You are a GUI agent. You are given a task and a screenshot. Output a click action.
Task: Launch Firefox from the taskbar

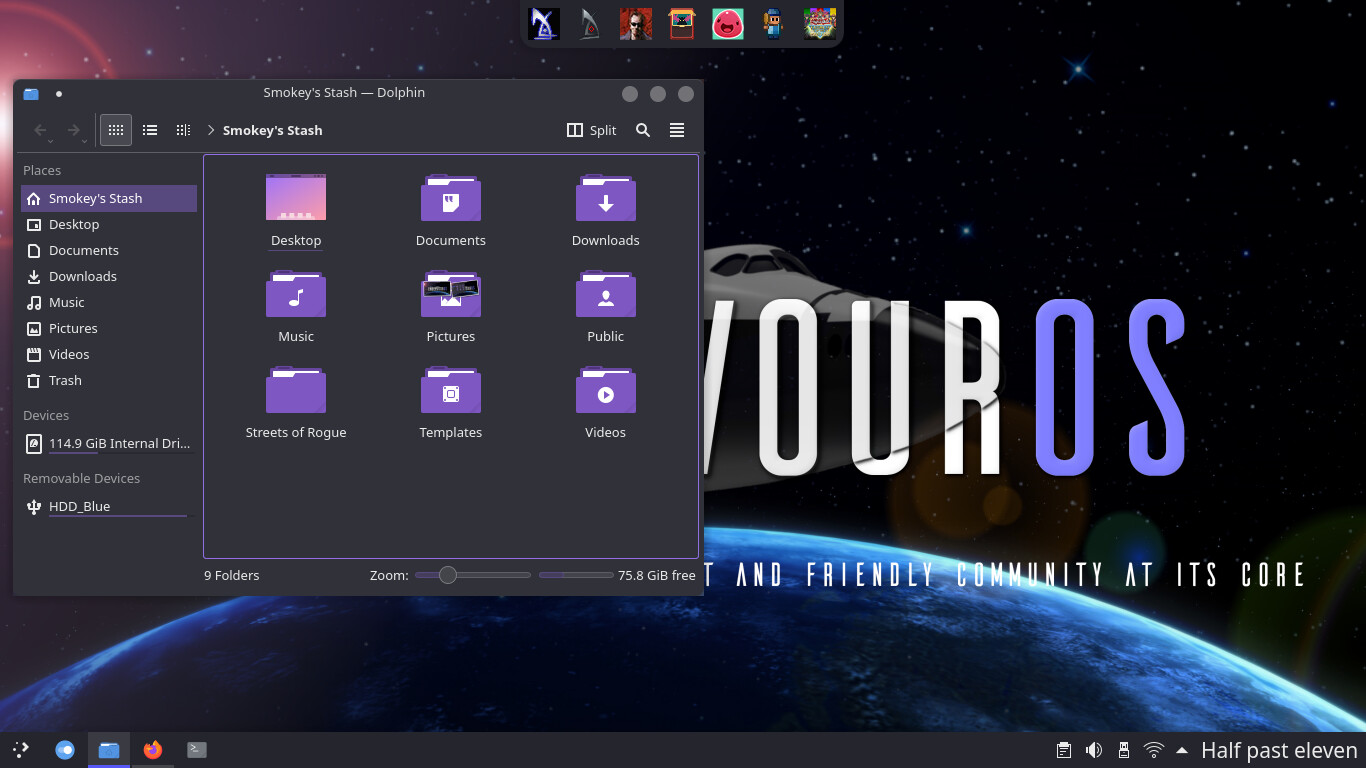[153, 749]
